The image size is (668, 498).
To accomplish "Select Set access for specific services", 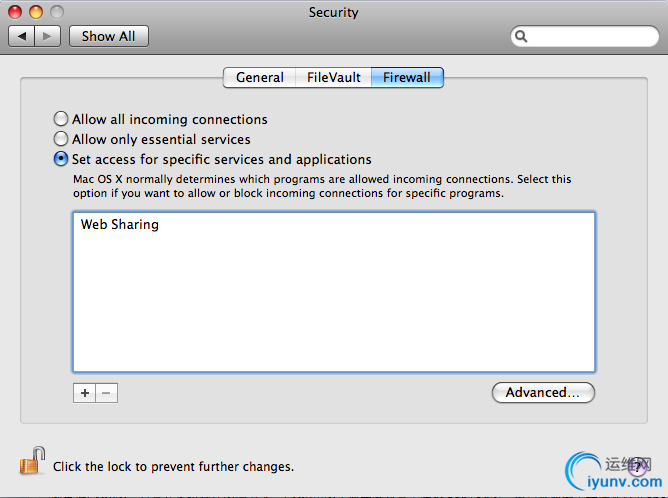I will coord(62,159).
